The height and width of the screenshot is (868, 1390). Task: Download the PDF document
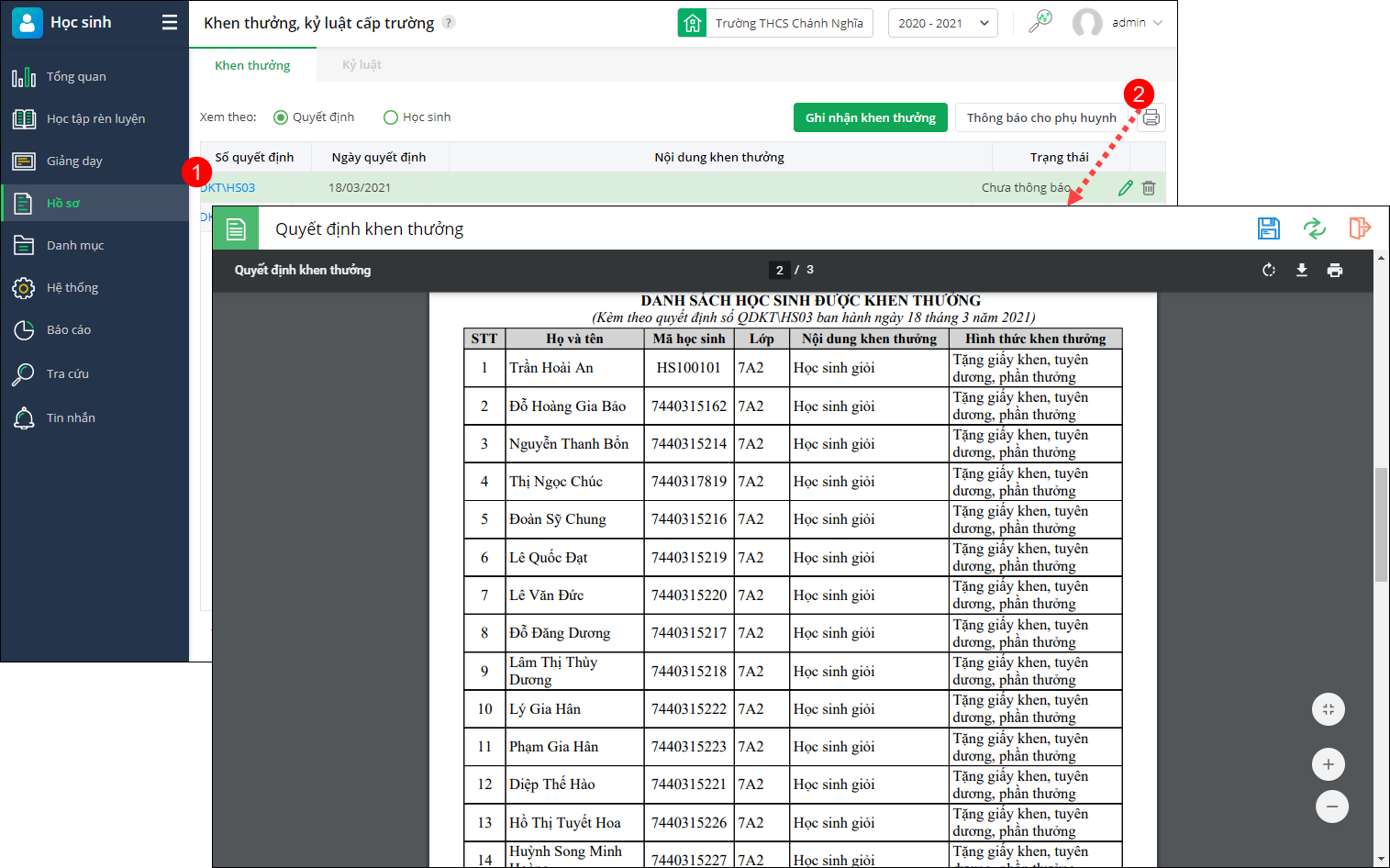pos(1302,270)
